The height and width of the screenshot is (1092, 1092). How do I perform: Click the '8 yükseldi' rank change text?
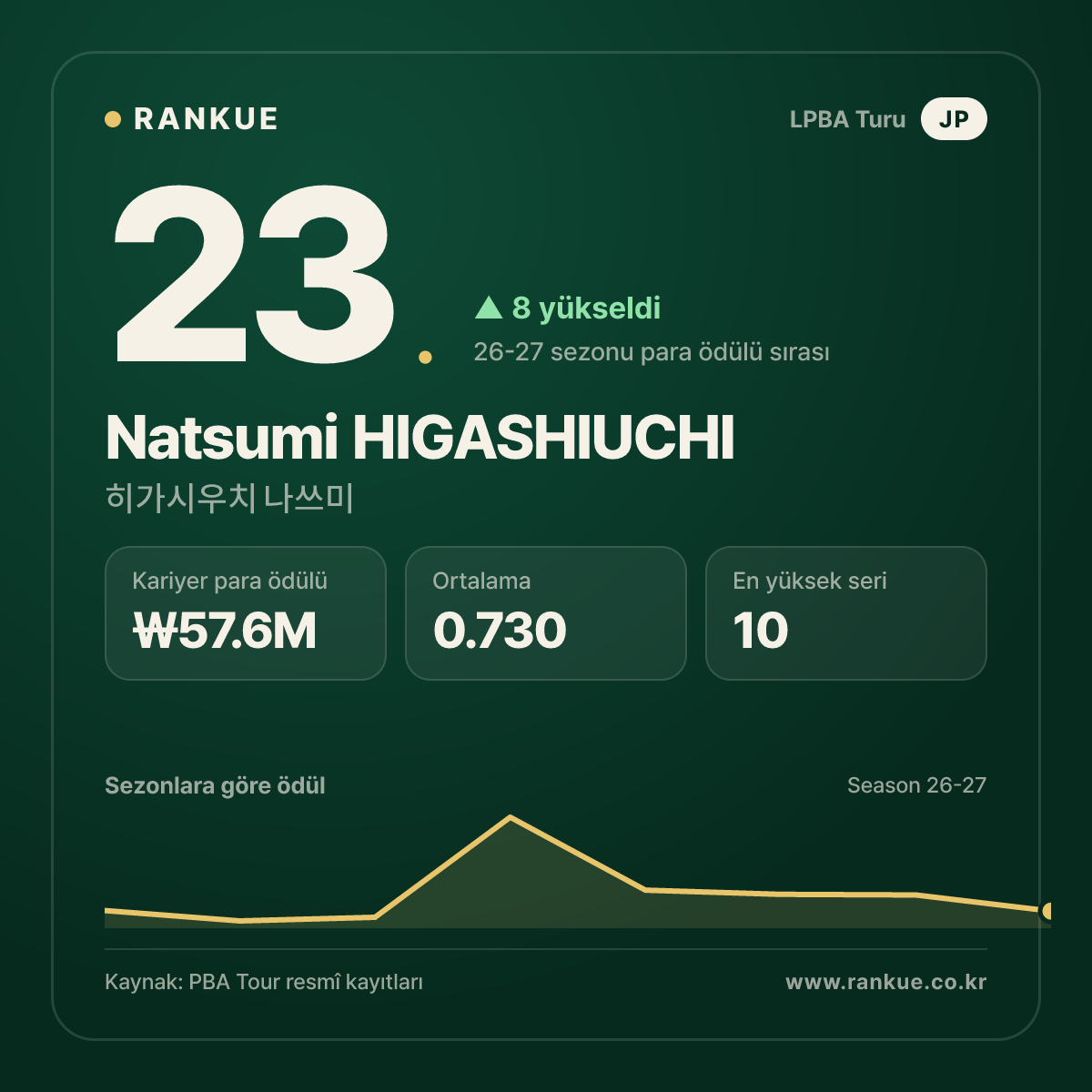(x=586, y=308)
